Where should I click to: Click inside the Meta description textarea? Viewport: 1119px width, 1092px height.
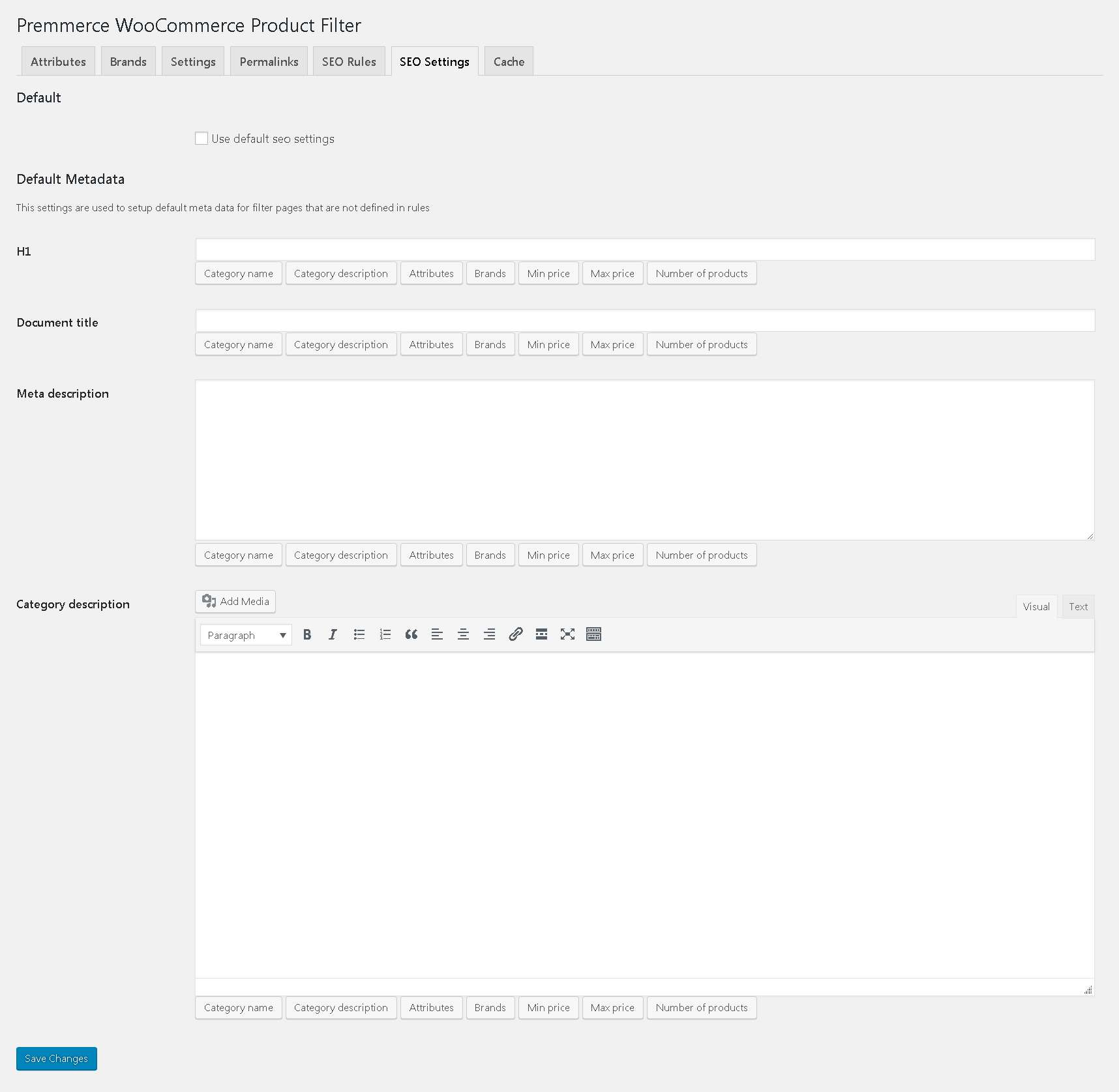point(645,460)
